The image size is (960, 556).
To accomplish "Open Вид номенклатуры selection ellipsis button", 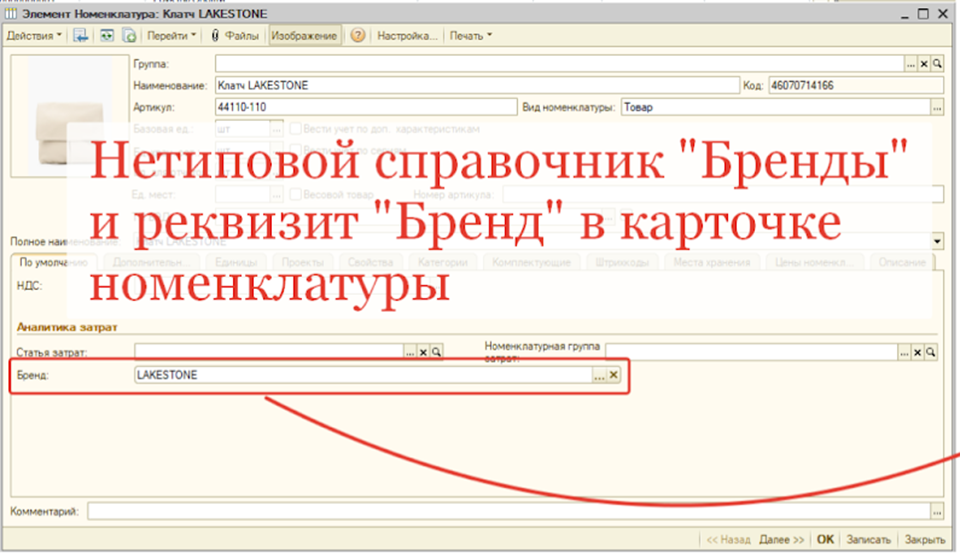I will 936,106.
